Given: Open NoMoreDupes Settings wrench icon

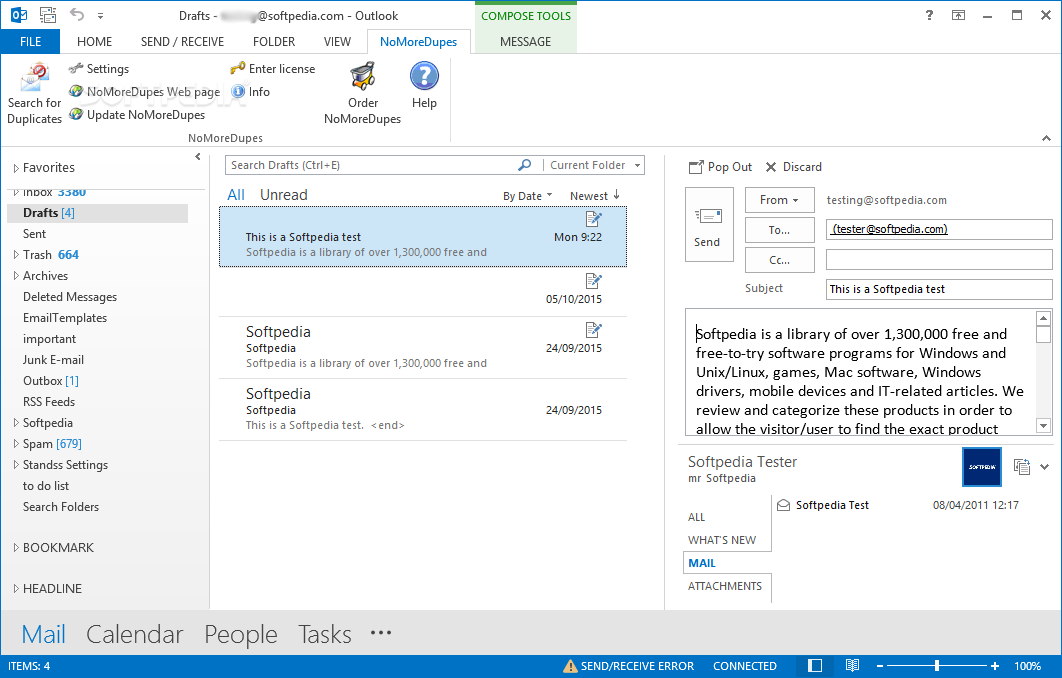Looking at the screenshot, I should [76, 68].
